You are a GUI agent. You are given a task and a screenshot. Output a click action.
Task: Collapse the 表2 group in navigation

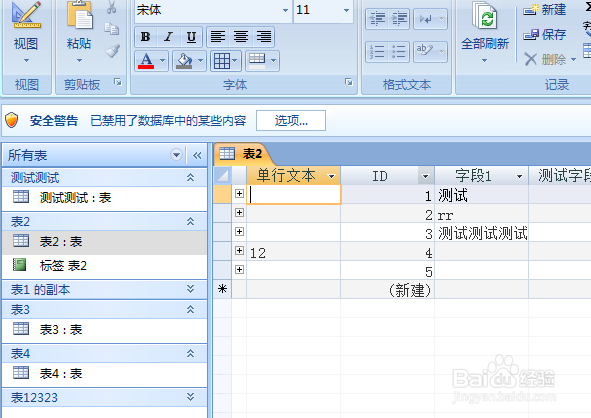pyautogui.click(x=191, y=221)
